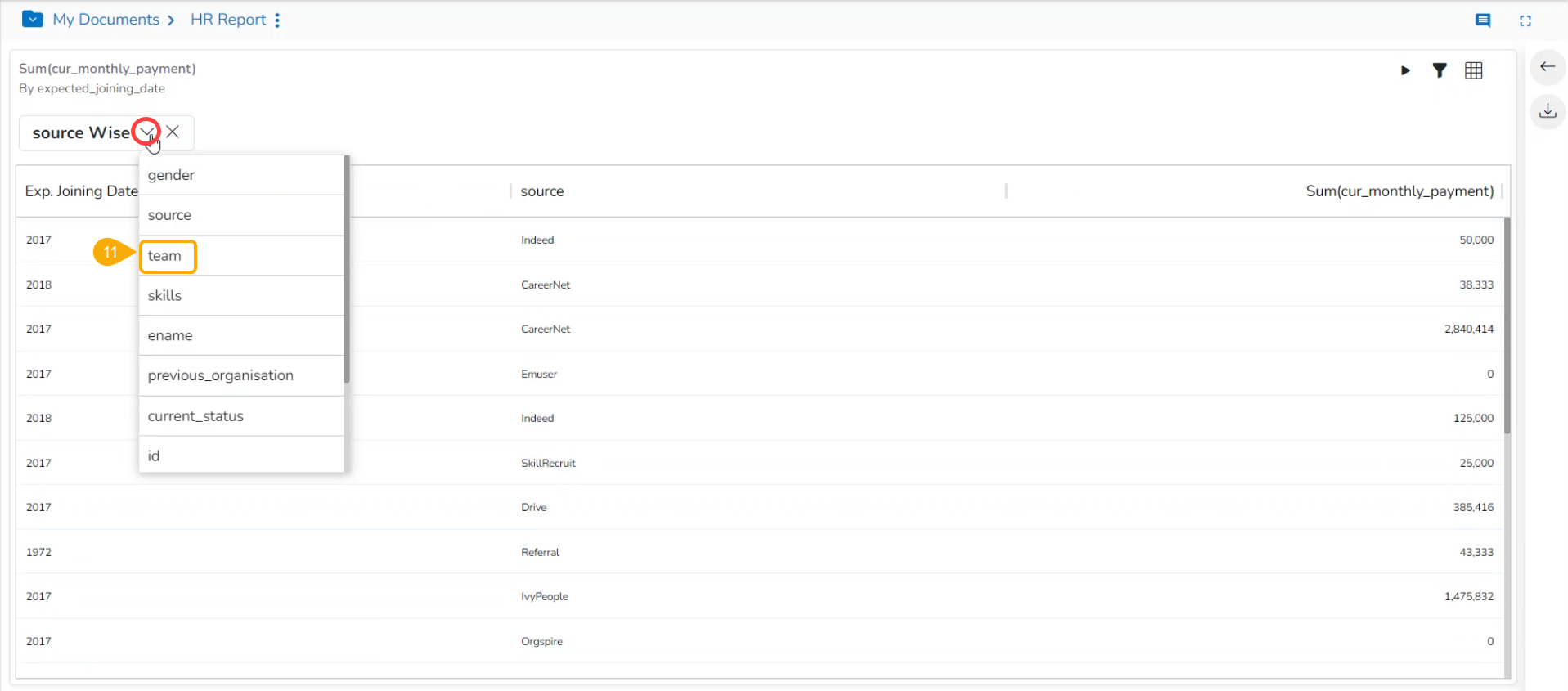This screenshot has width=1568, height=691.
Task: Switch to grid table view icon
Action: coord(1473,70)
